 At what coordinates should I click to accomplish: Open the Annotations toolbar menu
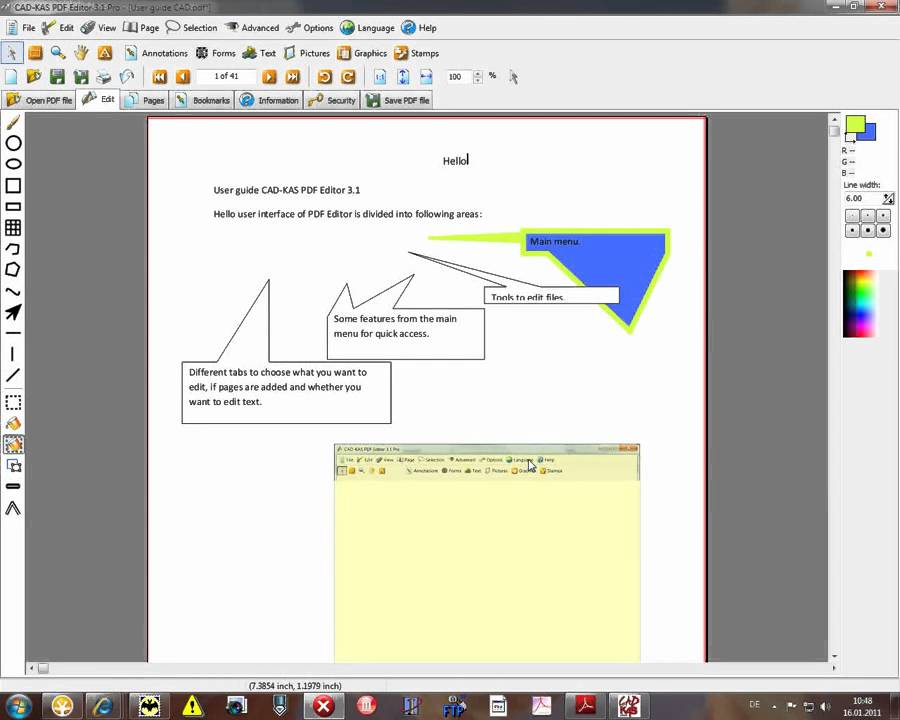pyautogui.click(x=157, y=53)
